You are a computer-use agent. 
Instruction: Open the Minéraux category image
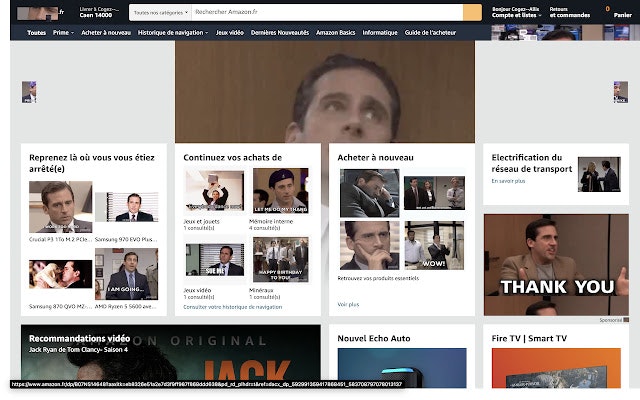(281, 260)
